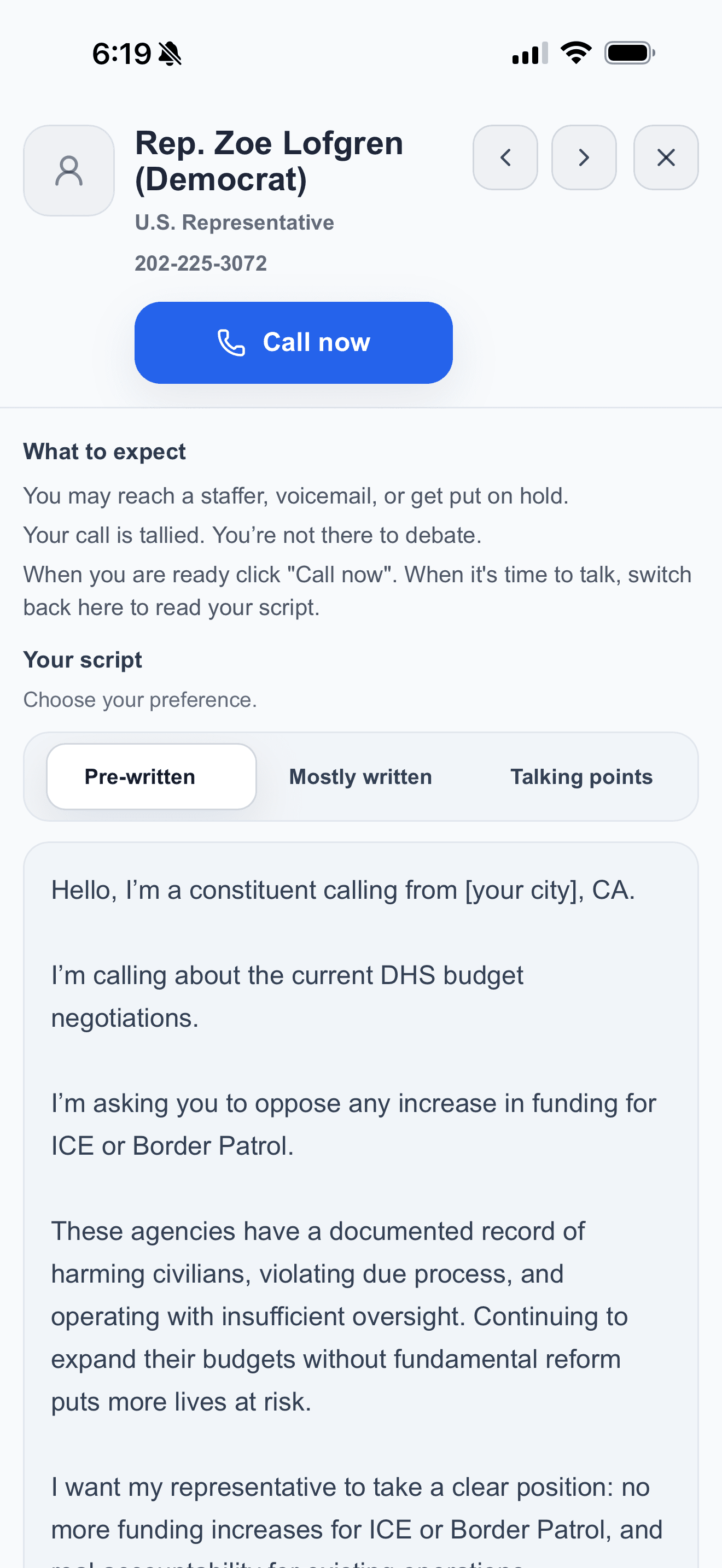Dial the number 202-225-3072
The image size is (722, 1568).
pyautogui.click(x=201, y=263)
